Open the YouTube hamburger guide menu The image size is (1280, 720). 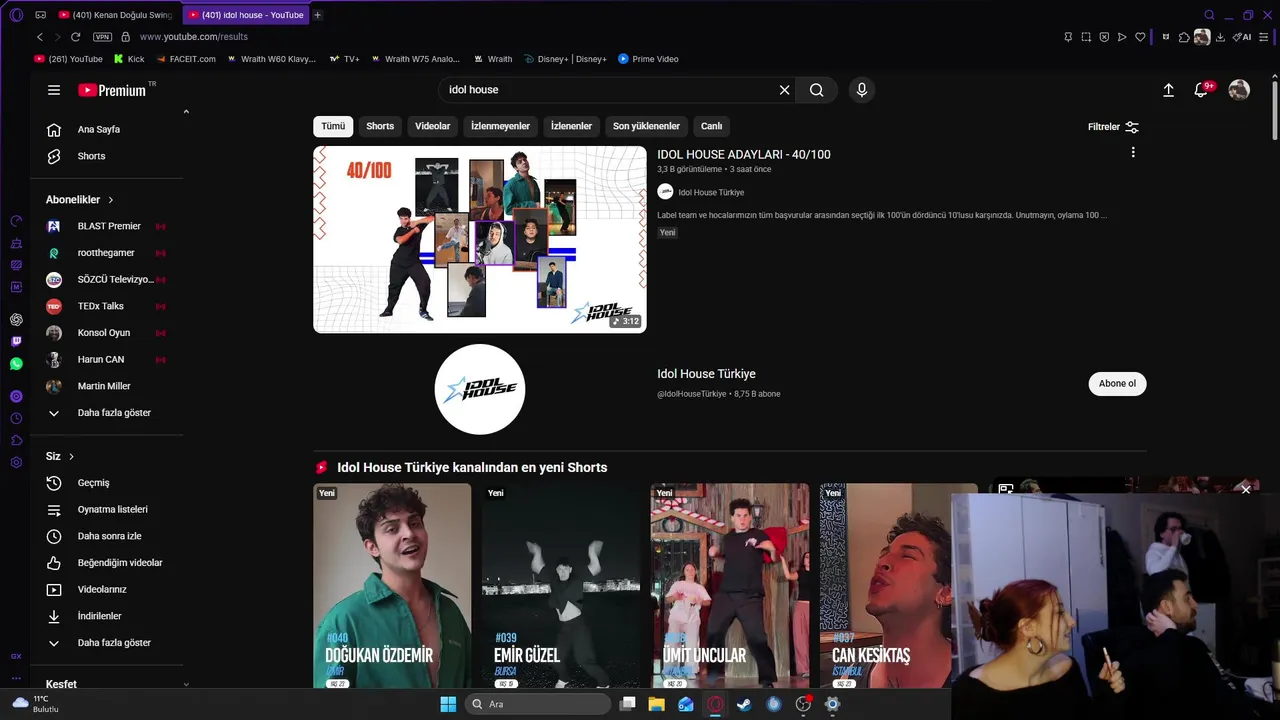pyautogui.click(x=54, y=90)
